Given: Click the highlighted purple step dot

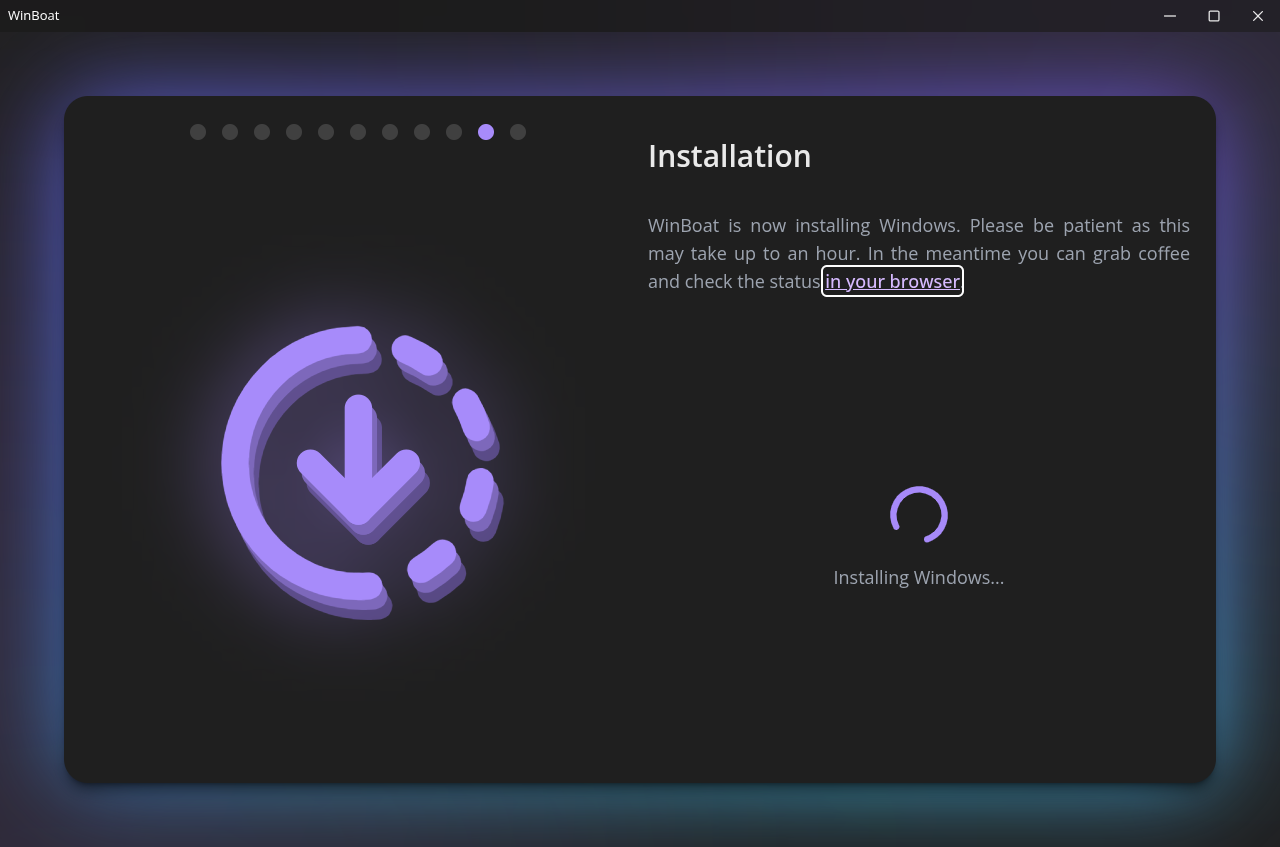Looking at the screenshot, I should 486,132.
